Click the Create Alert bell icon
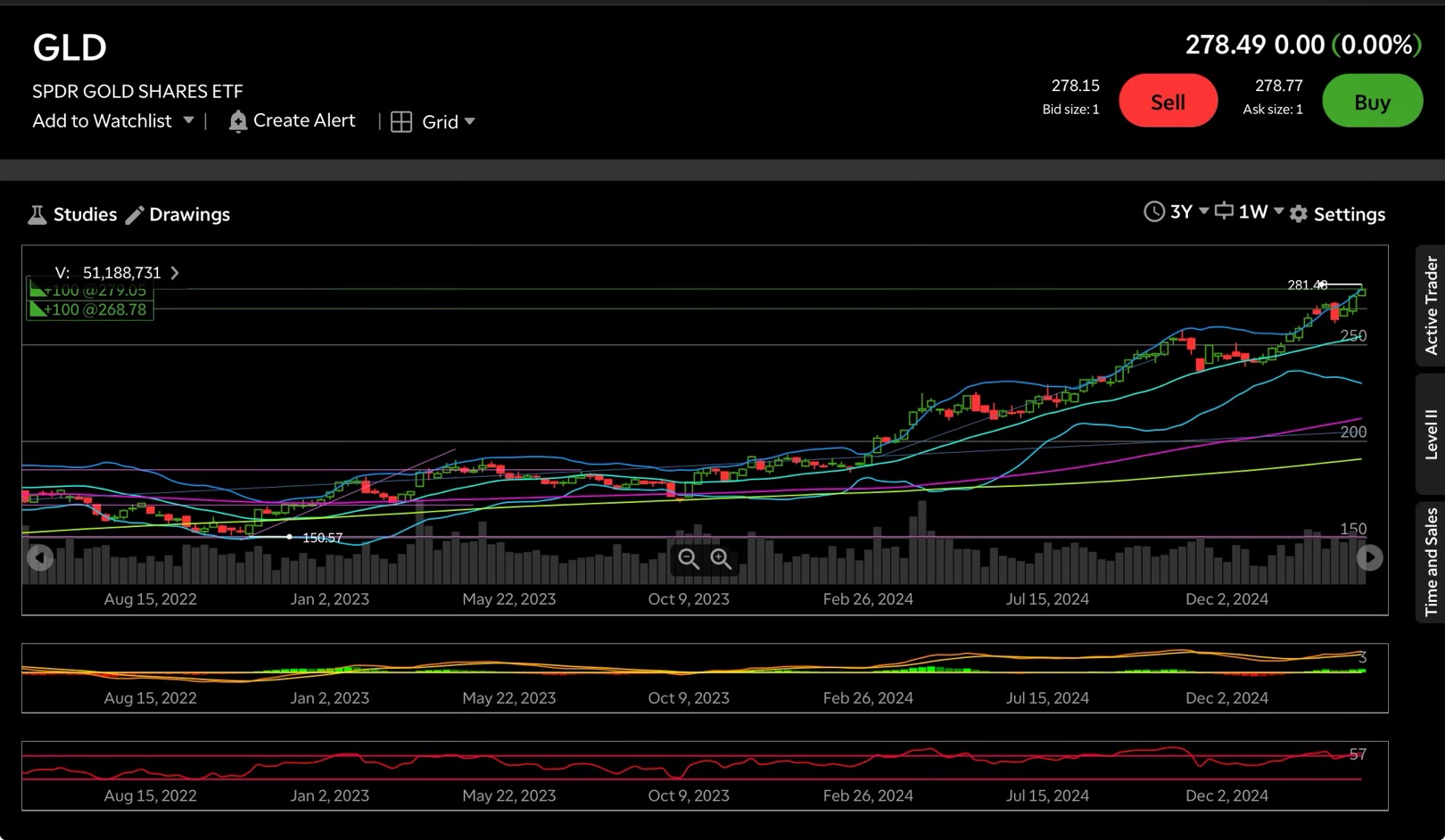The height and width of the screenshot is (840, 1445). 237,121
